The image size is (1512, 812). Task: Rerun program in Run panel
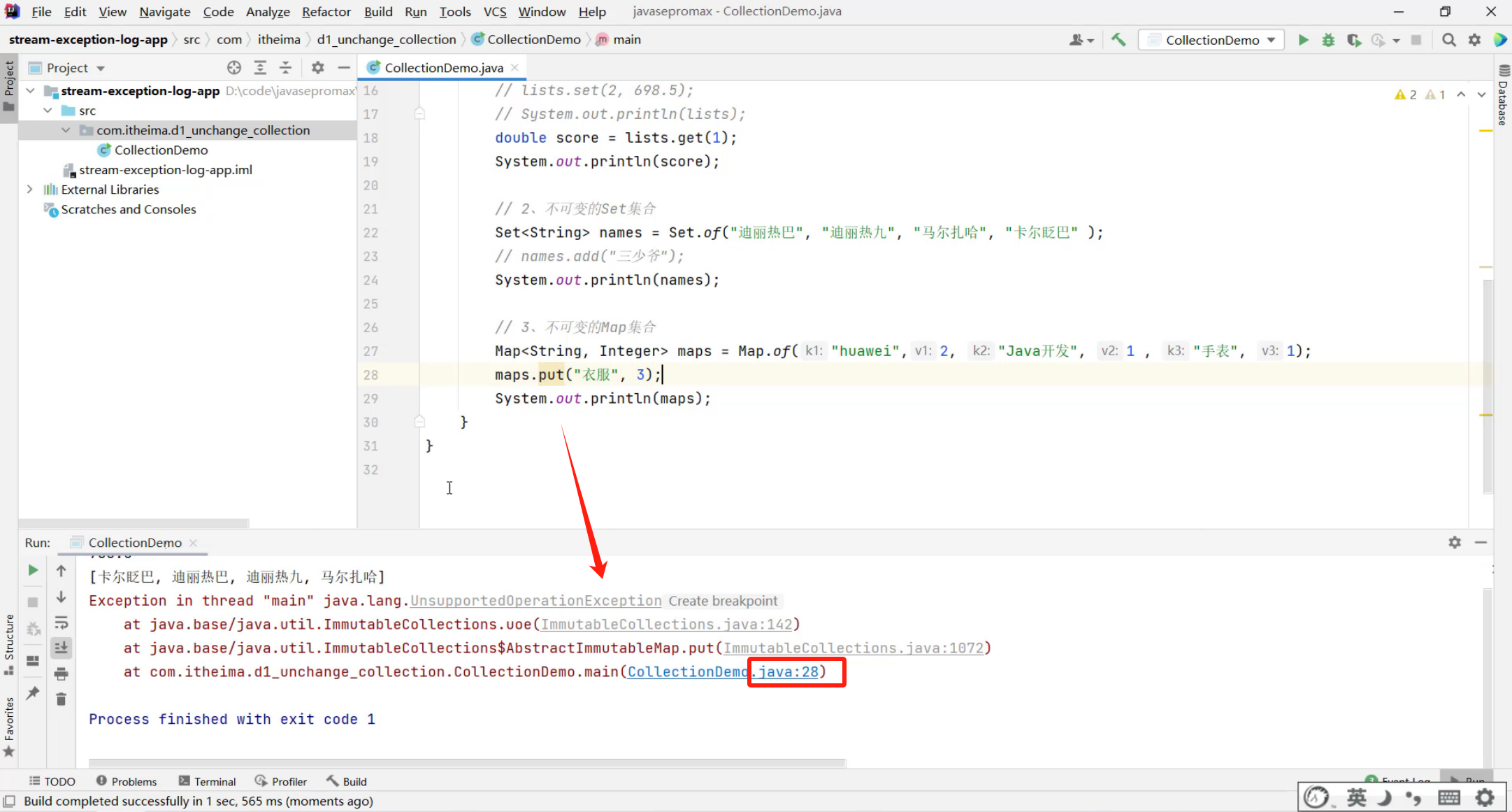(x=33, y=570)
